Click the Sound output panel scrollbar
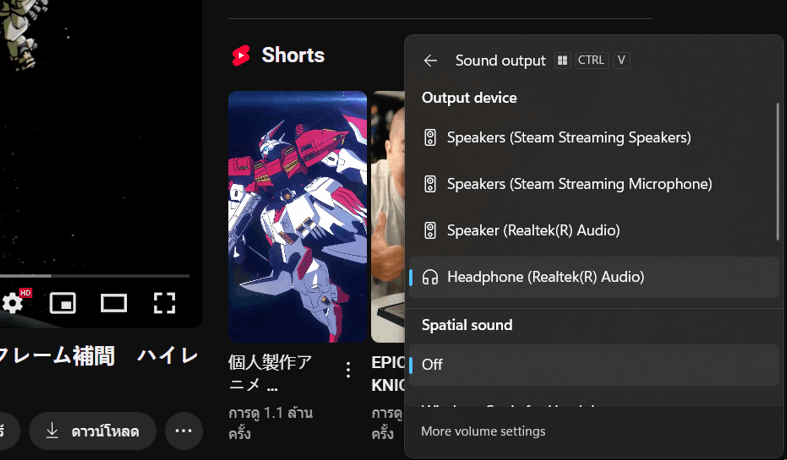Viewport: 787px width, 460px height. (x=777, y=172)
